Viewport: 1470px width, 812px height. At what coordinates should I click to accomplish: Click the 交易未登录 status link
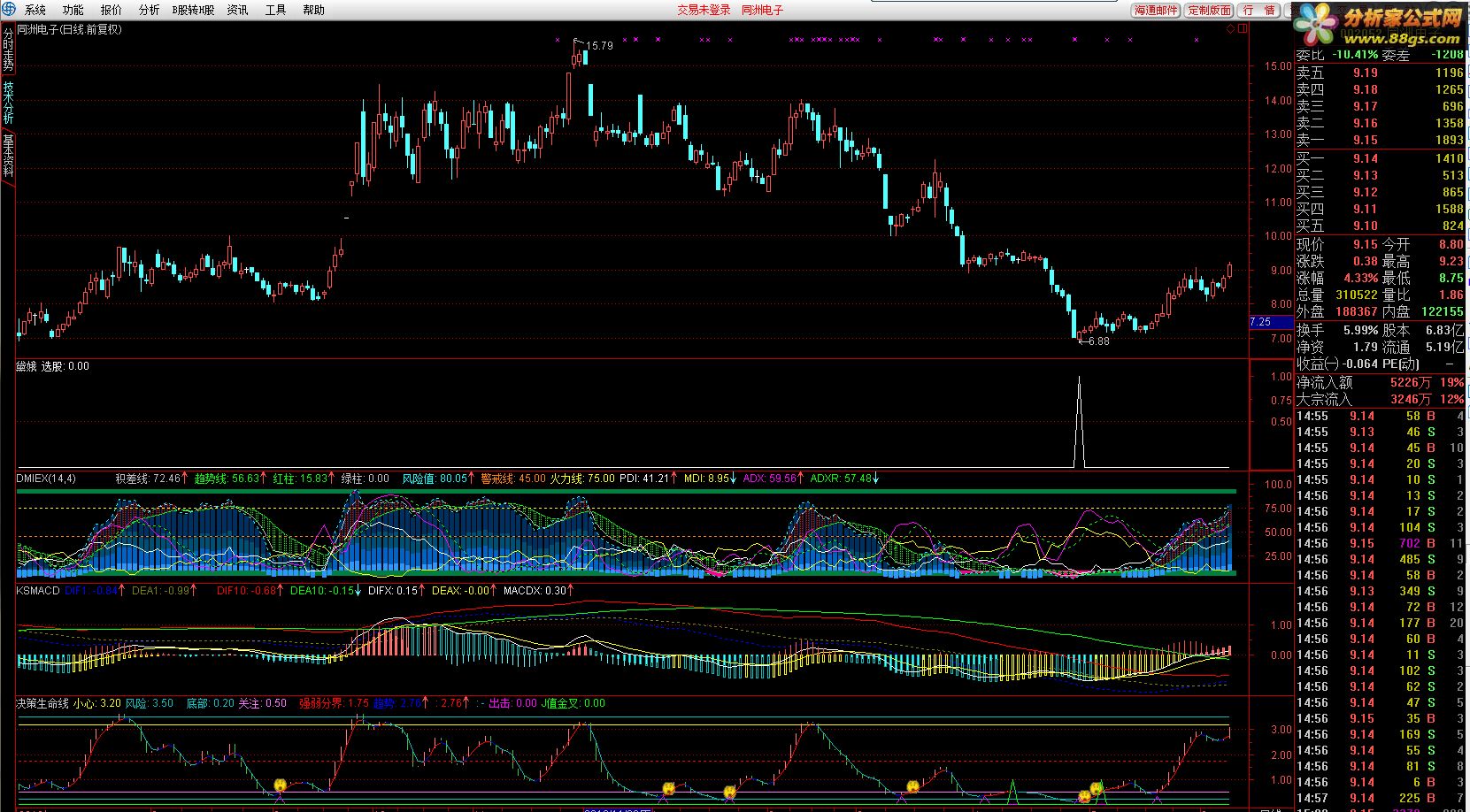pyautogui.click(x=704, y=10)
